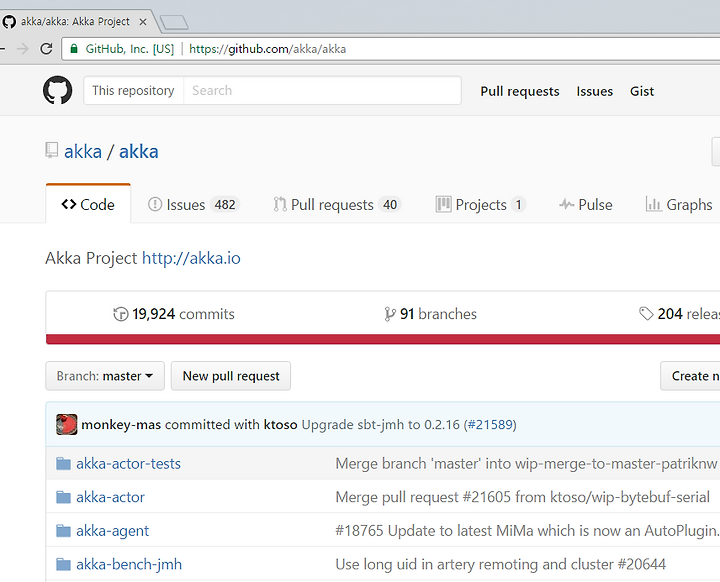Open a new browser tab
This screenshot has width=720, height=582.
[174, 22]
